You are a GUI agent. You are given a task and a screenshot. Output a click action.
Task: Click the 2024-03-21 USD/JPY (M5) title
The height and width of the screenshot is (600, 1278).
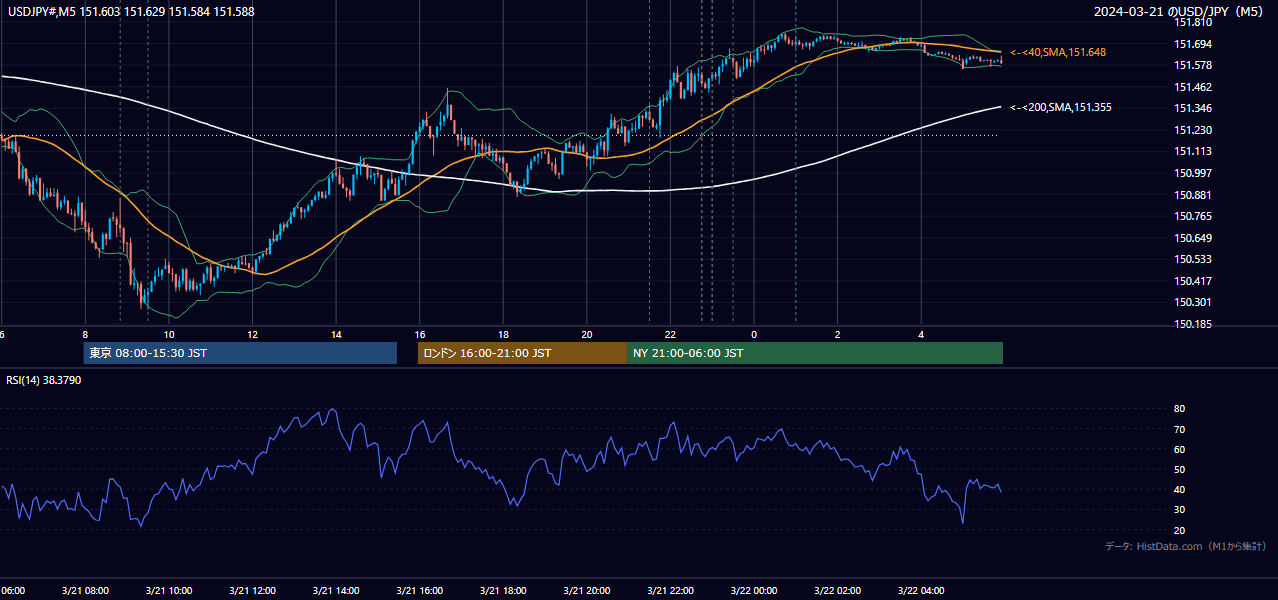click(1180, 12)
